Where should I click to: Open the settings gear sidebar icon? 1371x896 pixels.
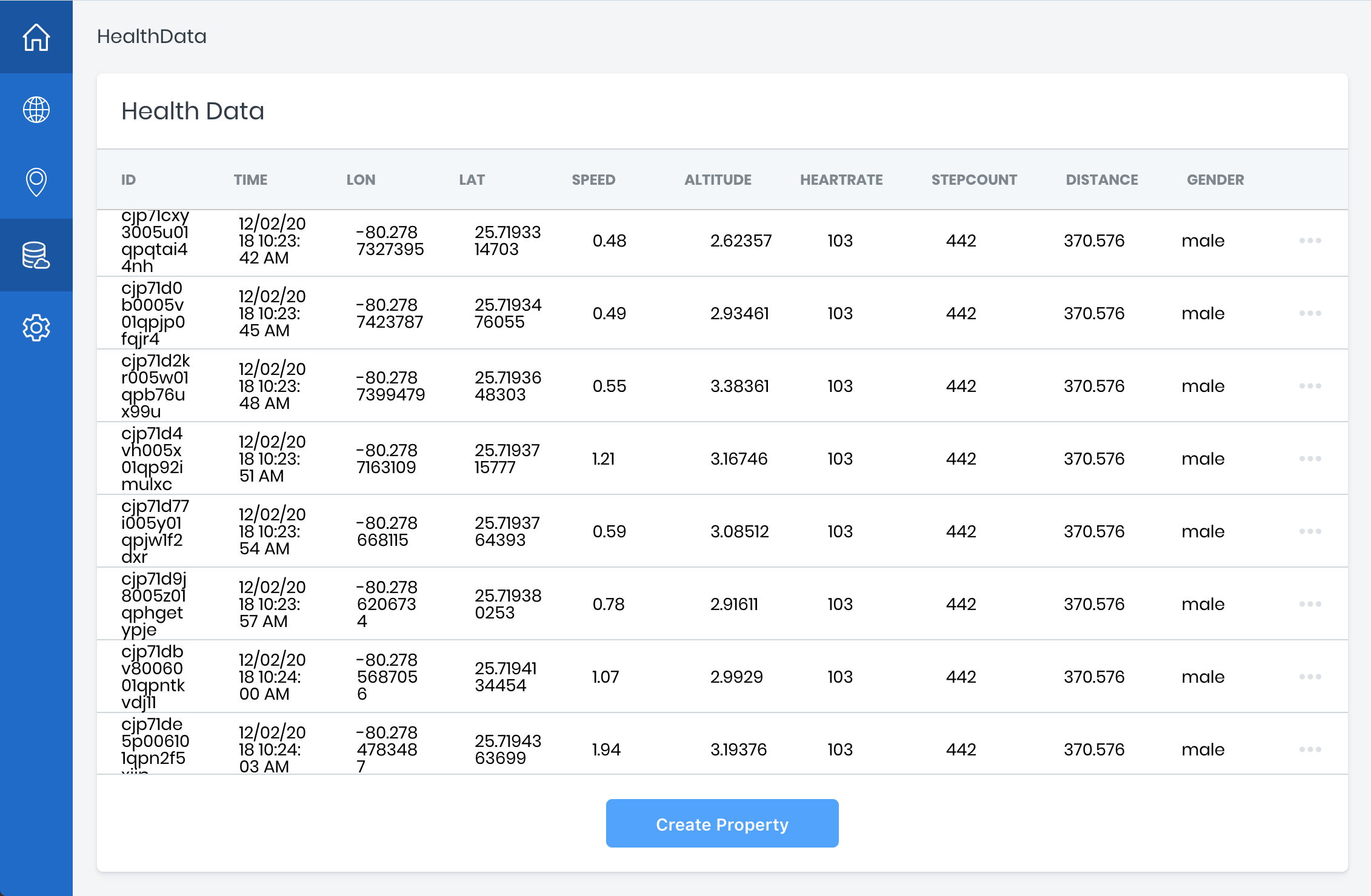pos(36,328)
